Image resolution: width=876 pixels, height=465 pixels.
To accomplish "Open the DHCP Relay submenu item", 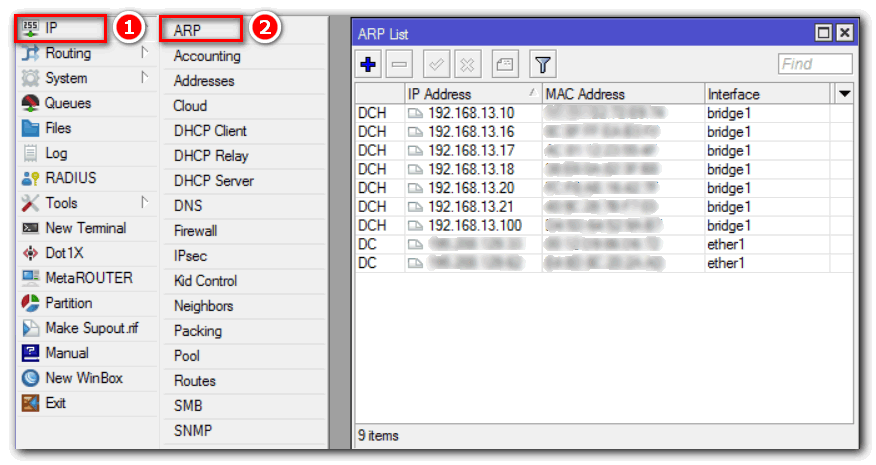I will coord(211,156).
